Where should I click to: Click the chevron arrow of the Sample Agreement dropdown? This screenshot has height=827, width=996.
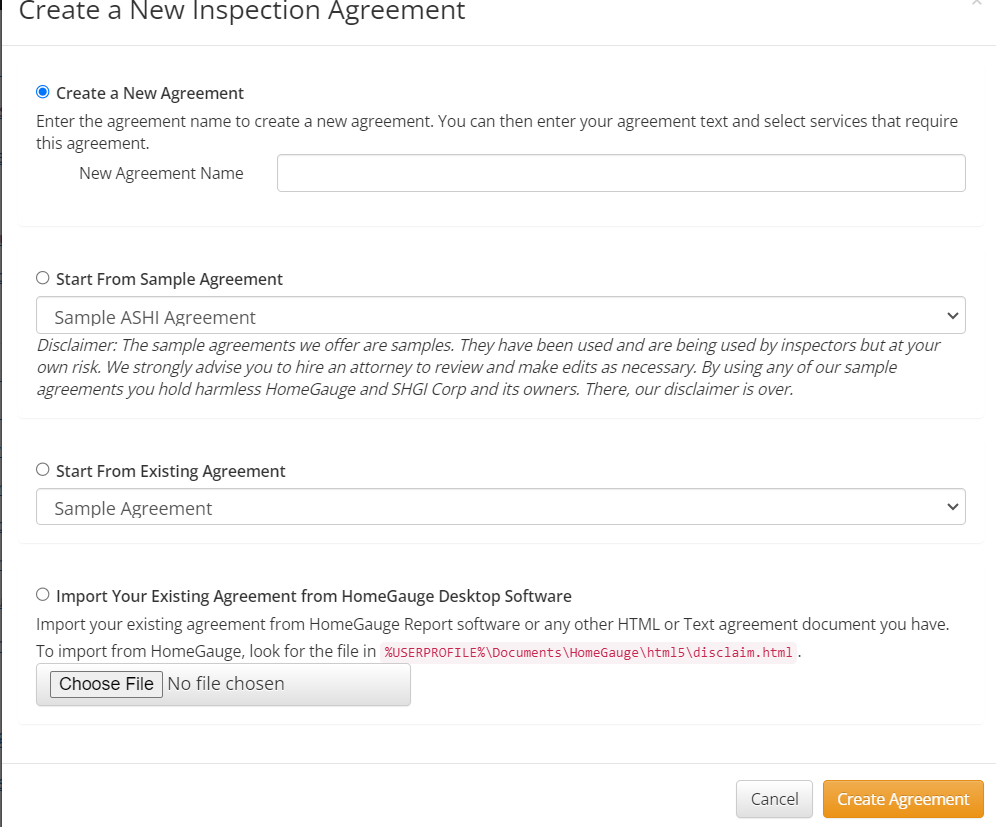coord(951,507)
